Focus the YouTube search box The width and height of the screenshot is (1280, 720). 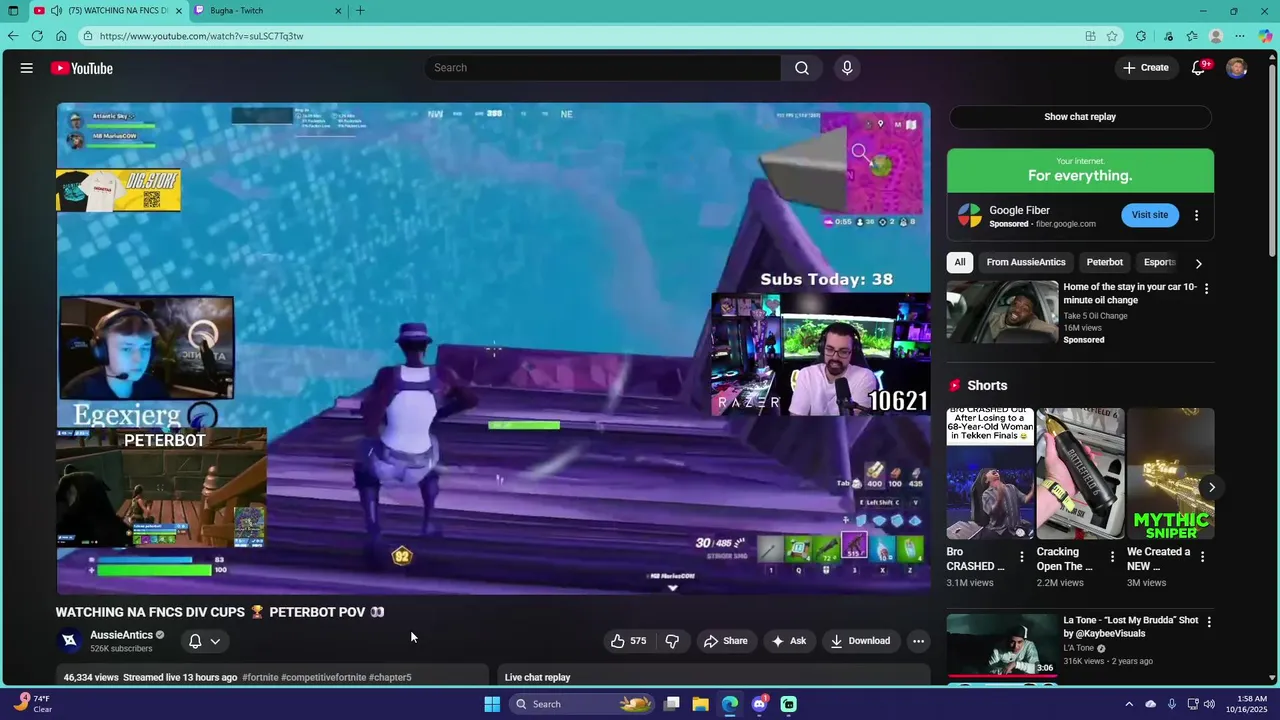(603, 68)
